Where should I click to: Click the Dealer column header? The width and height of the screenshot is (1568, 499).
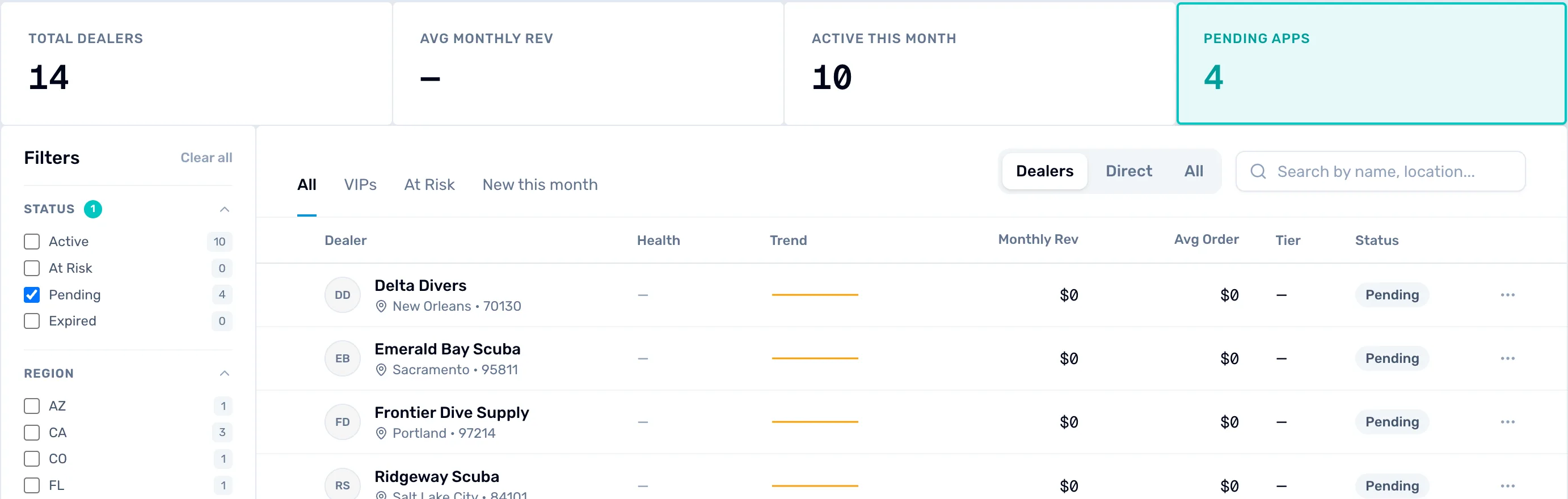[345, 240]
